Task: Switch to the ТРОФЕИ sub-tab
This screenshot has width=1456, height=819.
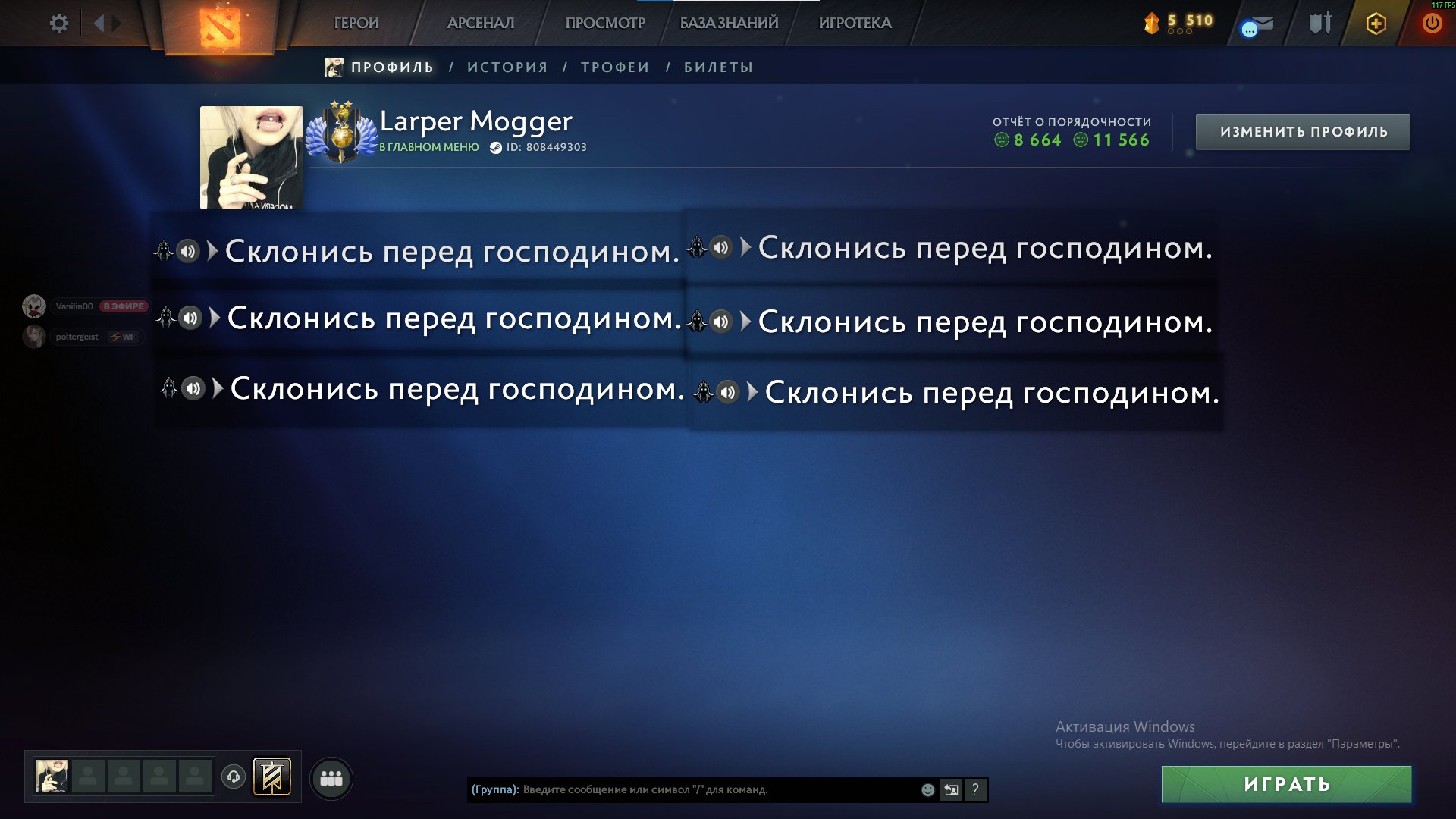Action: [x=615, y=67]
